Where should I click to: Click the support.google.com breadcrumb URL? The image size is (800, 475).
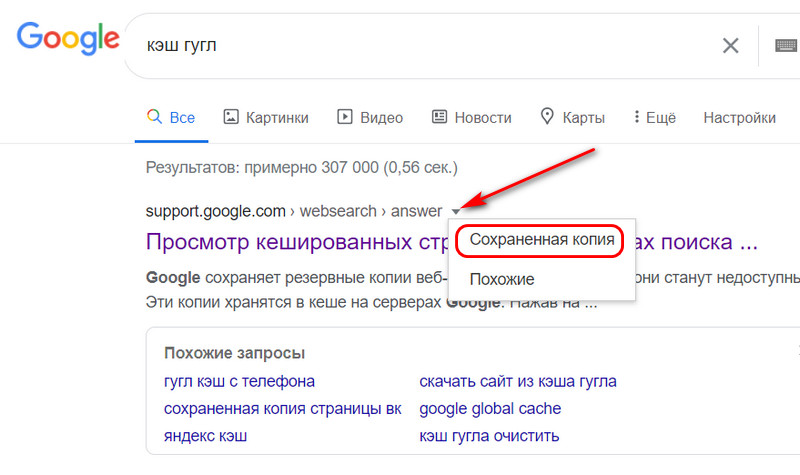point(294,211)
